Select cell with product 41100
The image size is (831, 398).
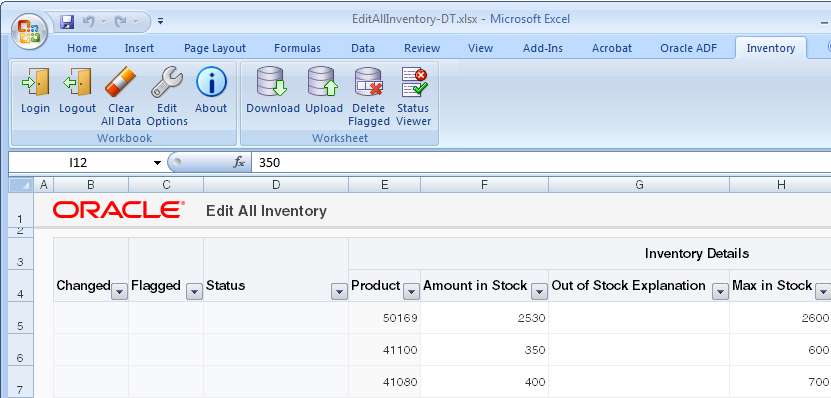pyautogui.click(x=385, y=350)
